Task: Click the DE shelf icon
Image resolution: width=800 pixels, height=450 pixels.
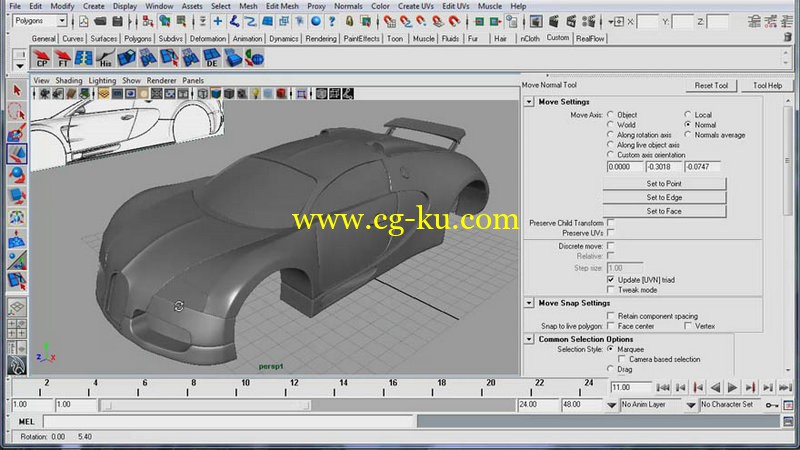Action: pyautogui.click(x=211, y=58)
